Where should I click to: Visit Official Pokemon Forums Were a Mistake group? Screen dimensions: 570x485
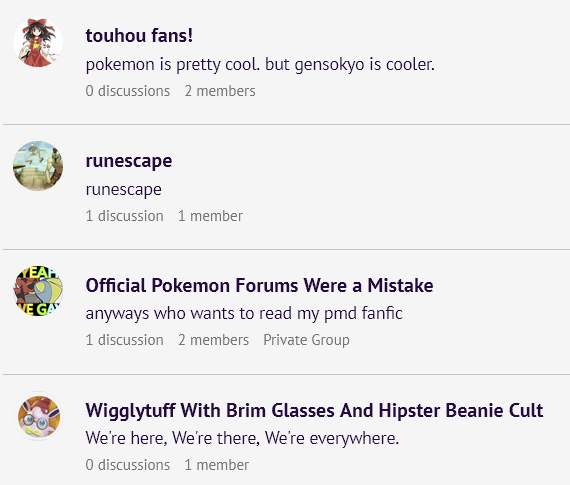click(259, 285)
